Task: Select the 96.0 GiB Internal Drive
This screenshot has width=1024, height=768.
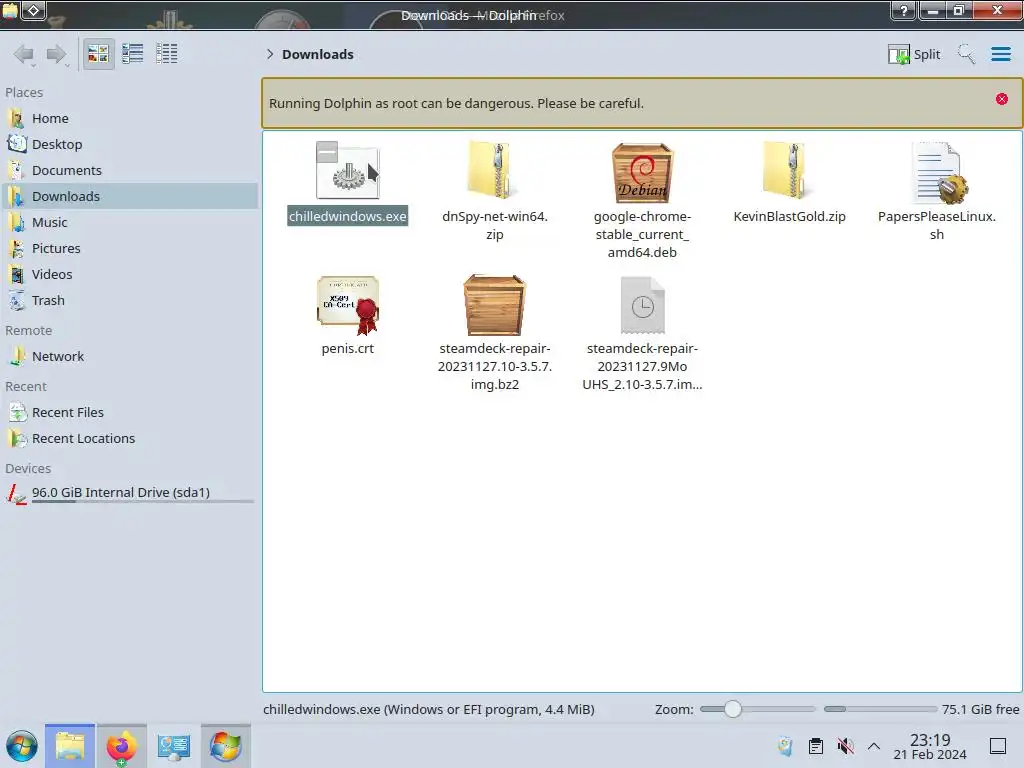Action: (x=131, y=493)
